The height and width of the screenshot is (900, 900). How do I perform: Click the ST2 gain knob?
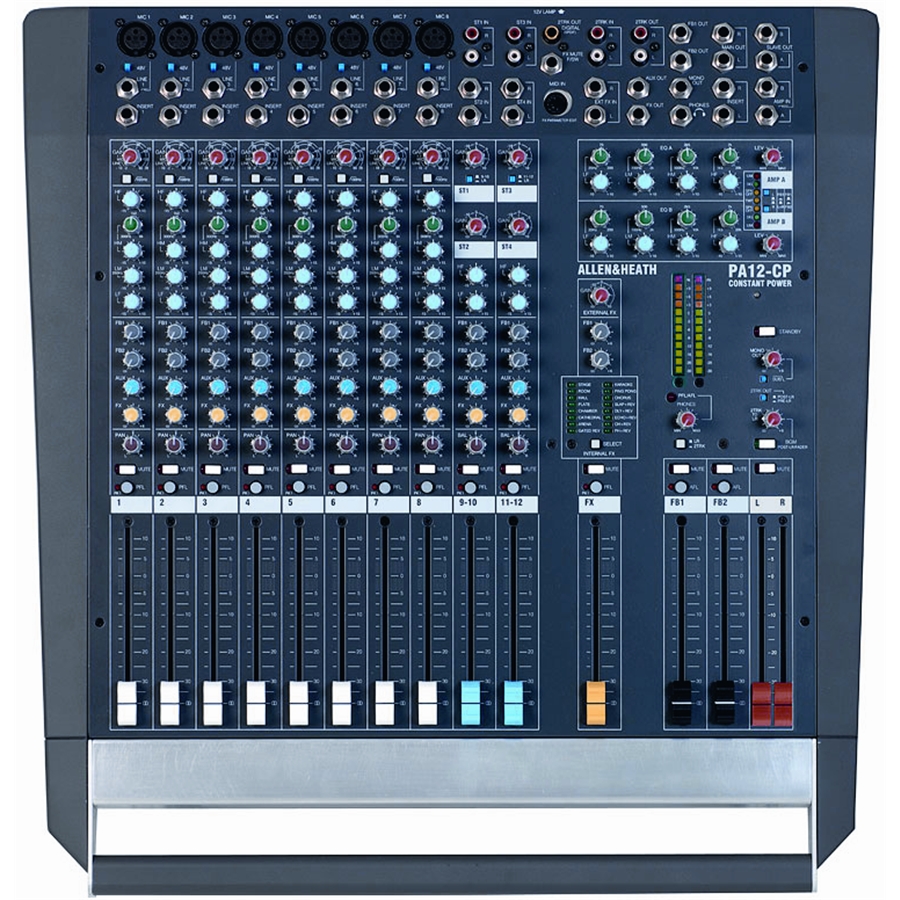[475, 225]
